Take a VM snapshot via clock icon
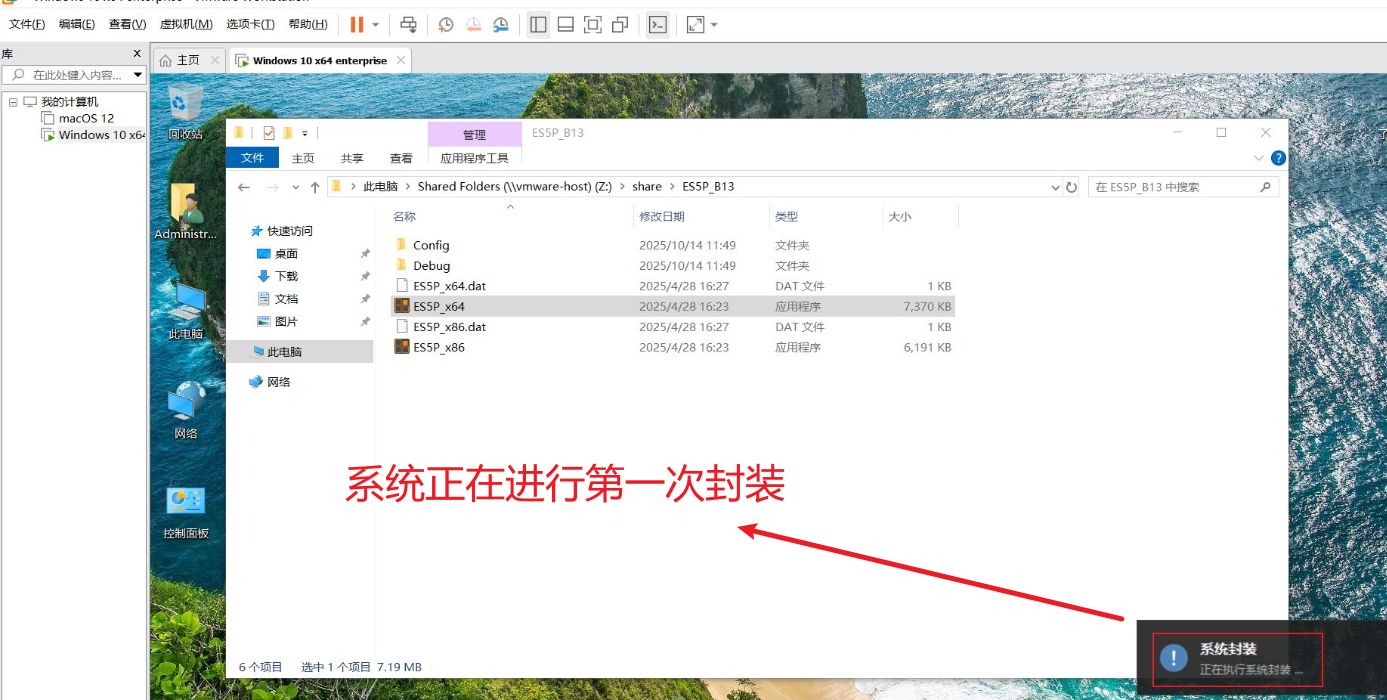Viewport: 1387px width, 700px height. click(x=446, y=24)
